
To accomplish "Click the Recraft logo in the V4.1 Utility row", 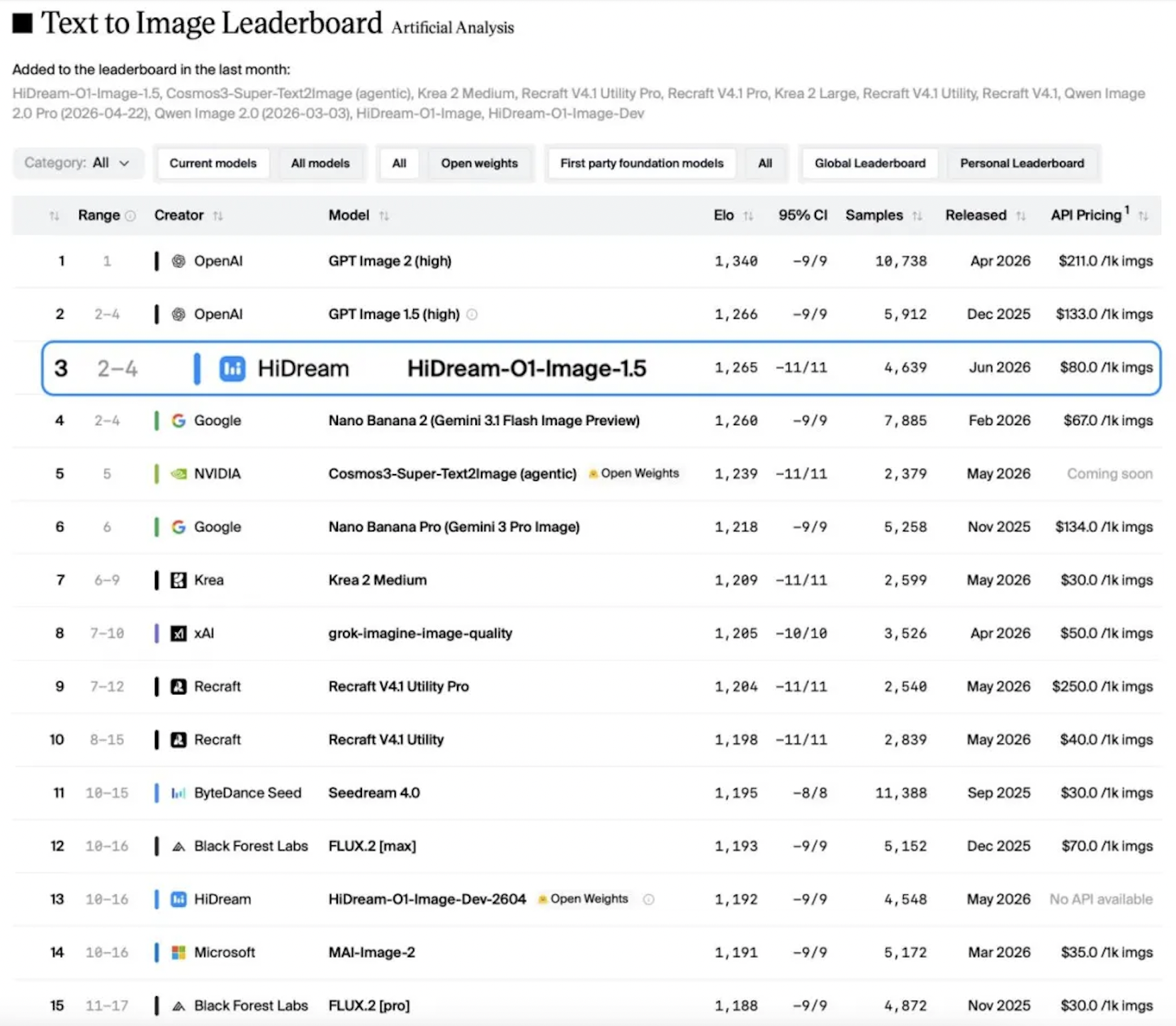I will (x=179, y=740).
